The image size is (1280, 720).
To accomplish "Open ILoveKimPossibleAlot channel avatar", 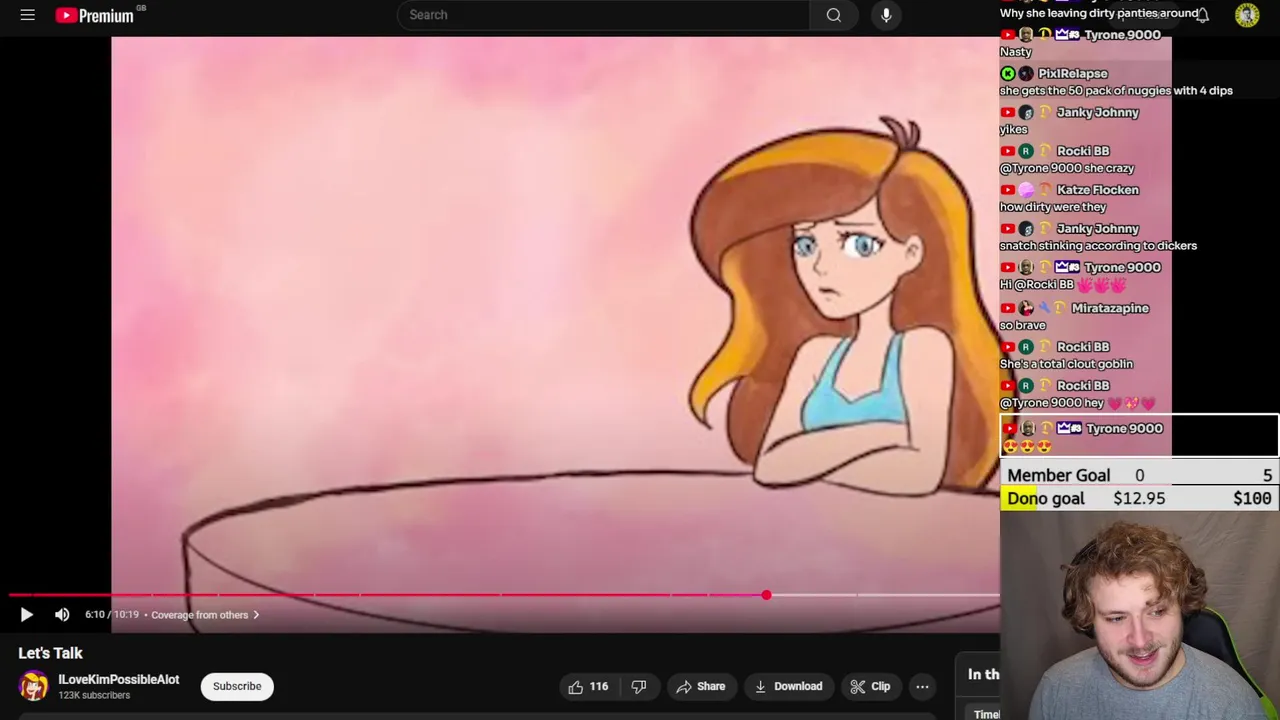I will click(33, 686).
